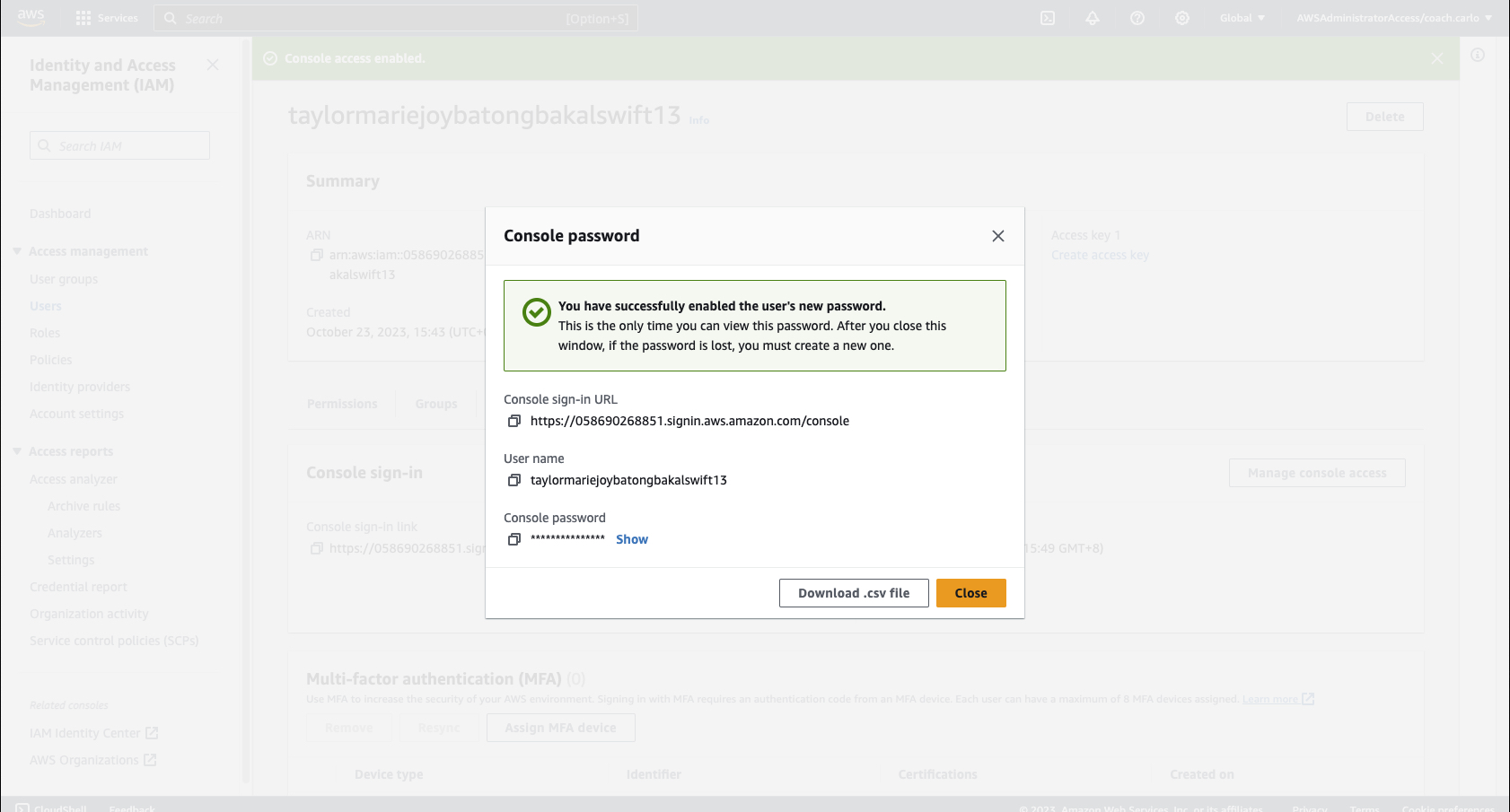The image size is (1510, 812).
Task: Open the help question mark icon
Action: click(1137, 18)
